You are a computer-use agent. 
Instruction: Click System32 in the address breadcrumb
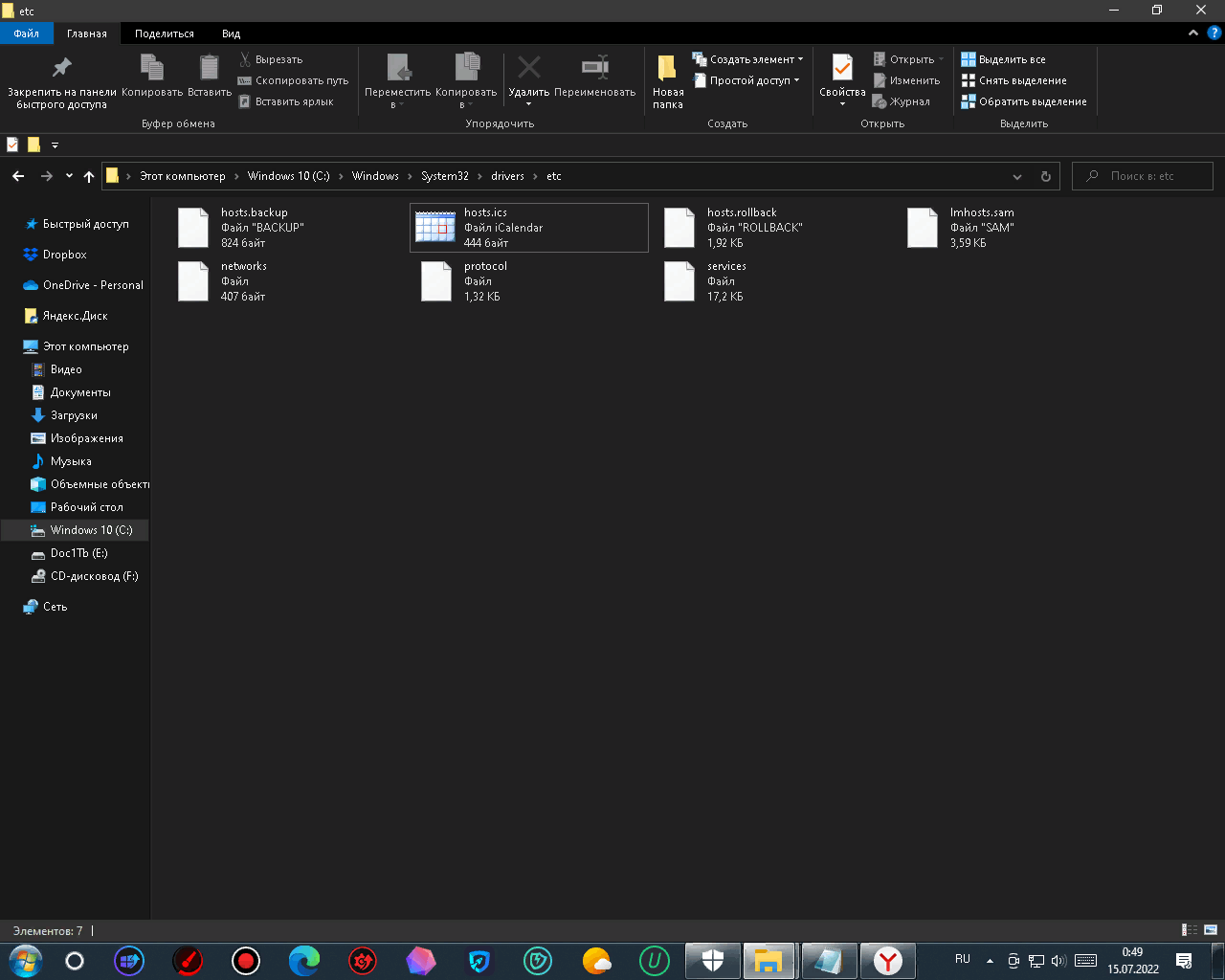445,176
